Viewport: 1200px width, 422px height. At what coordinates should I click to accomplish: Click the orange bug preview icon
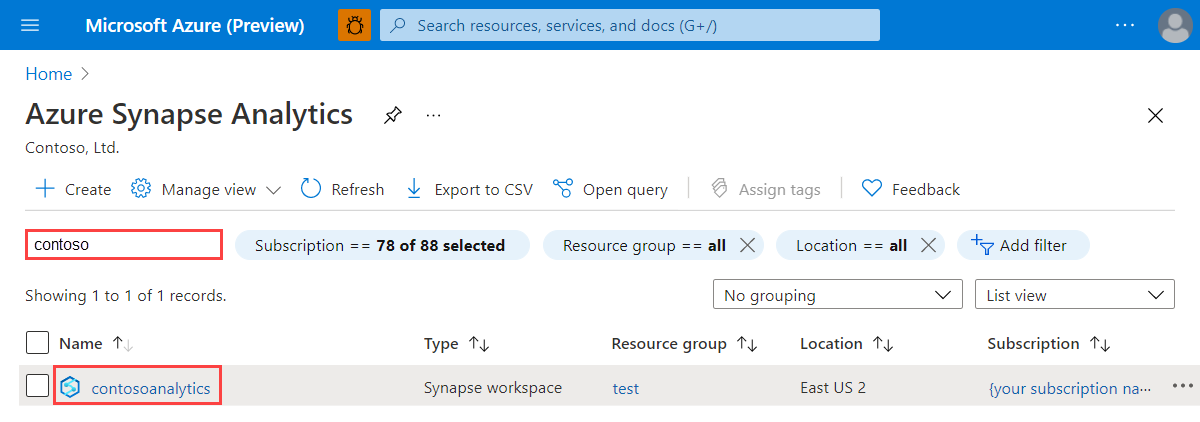point(355,25)
